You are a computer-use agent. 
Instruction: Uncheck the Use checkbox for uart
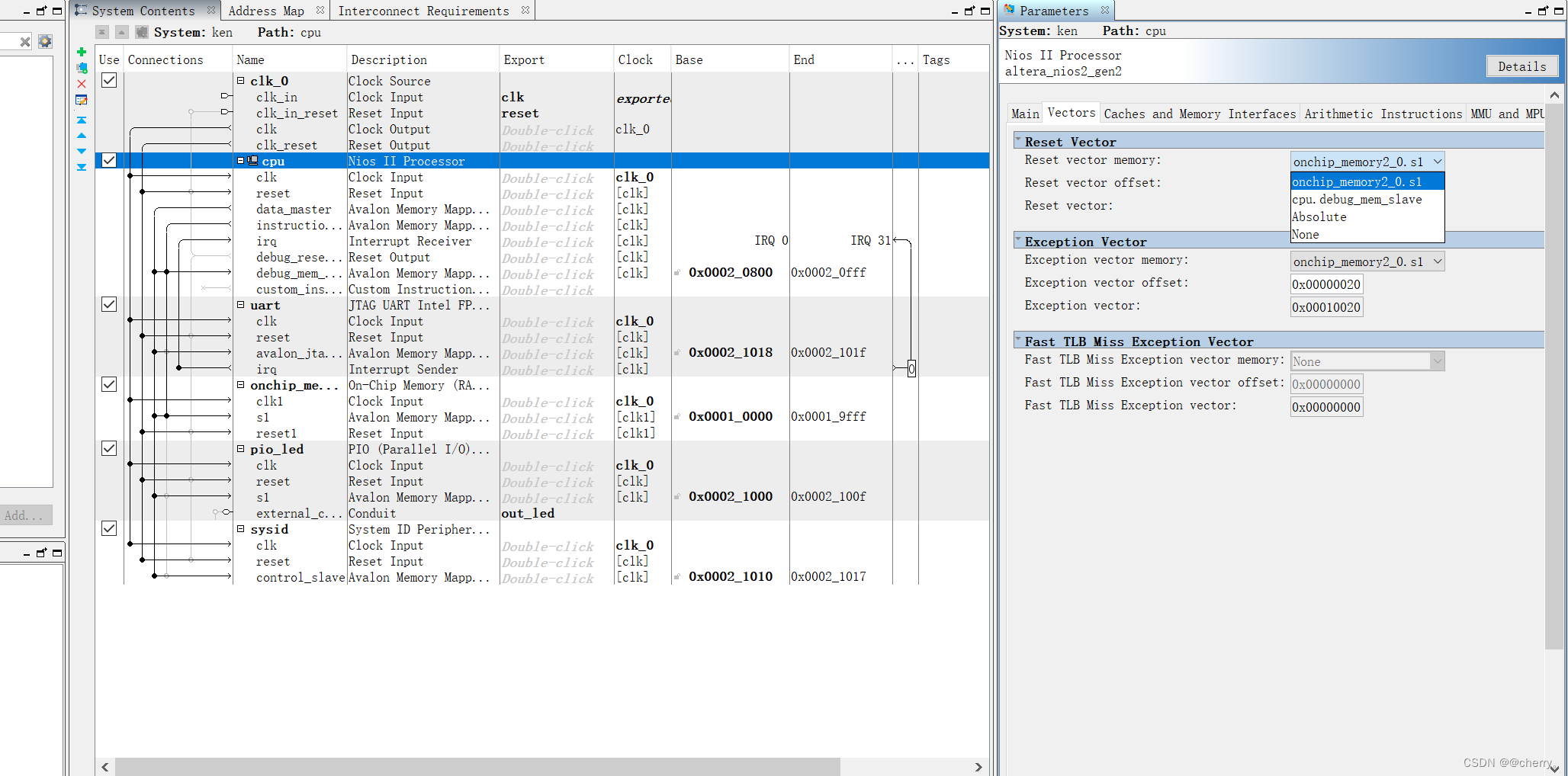coord(109,304)
